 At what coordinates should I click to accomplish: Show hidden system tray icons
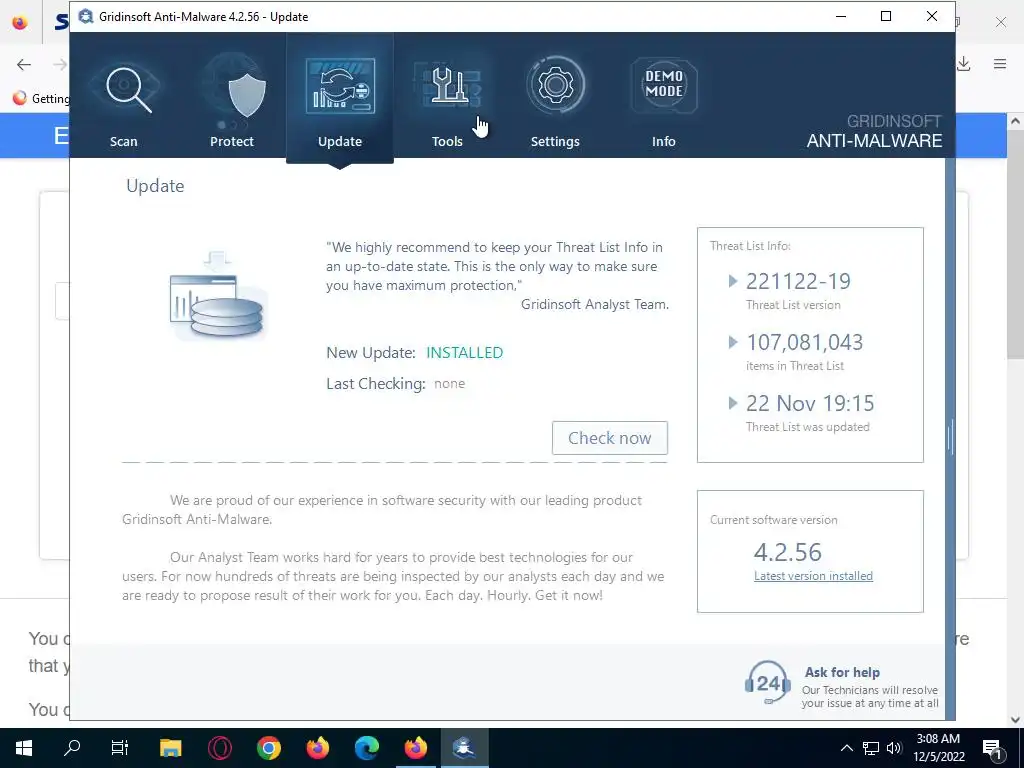tap(846, 748)
